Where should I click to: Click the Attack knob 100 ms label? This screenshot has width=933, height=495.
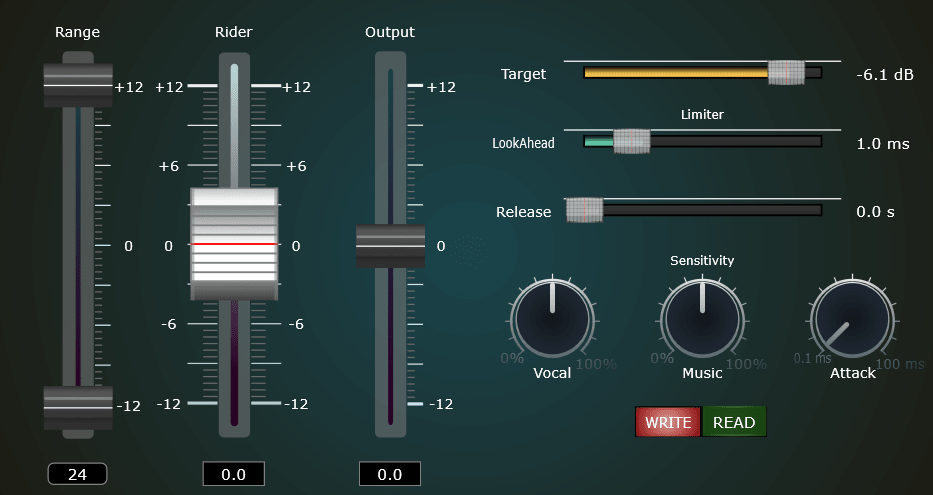coord(900,364)
